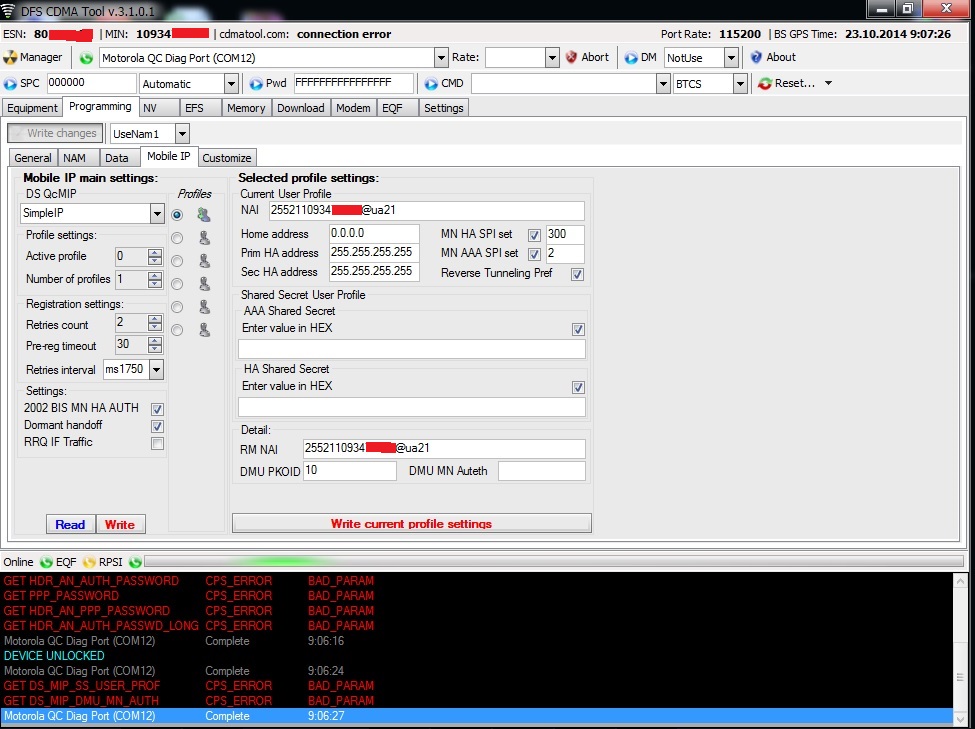The image size is (975, 729).
Task: Toggle HA Shared Secret HEX checkbox
Action: [578, 388]
